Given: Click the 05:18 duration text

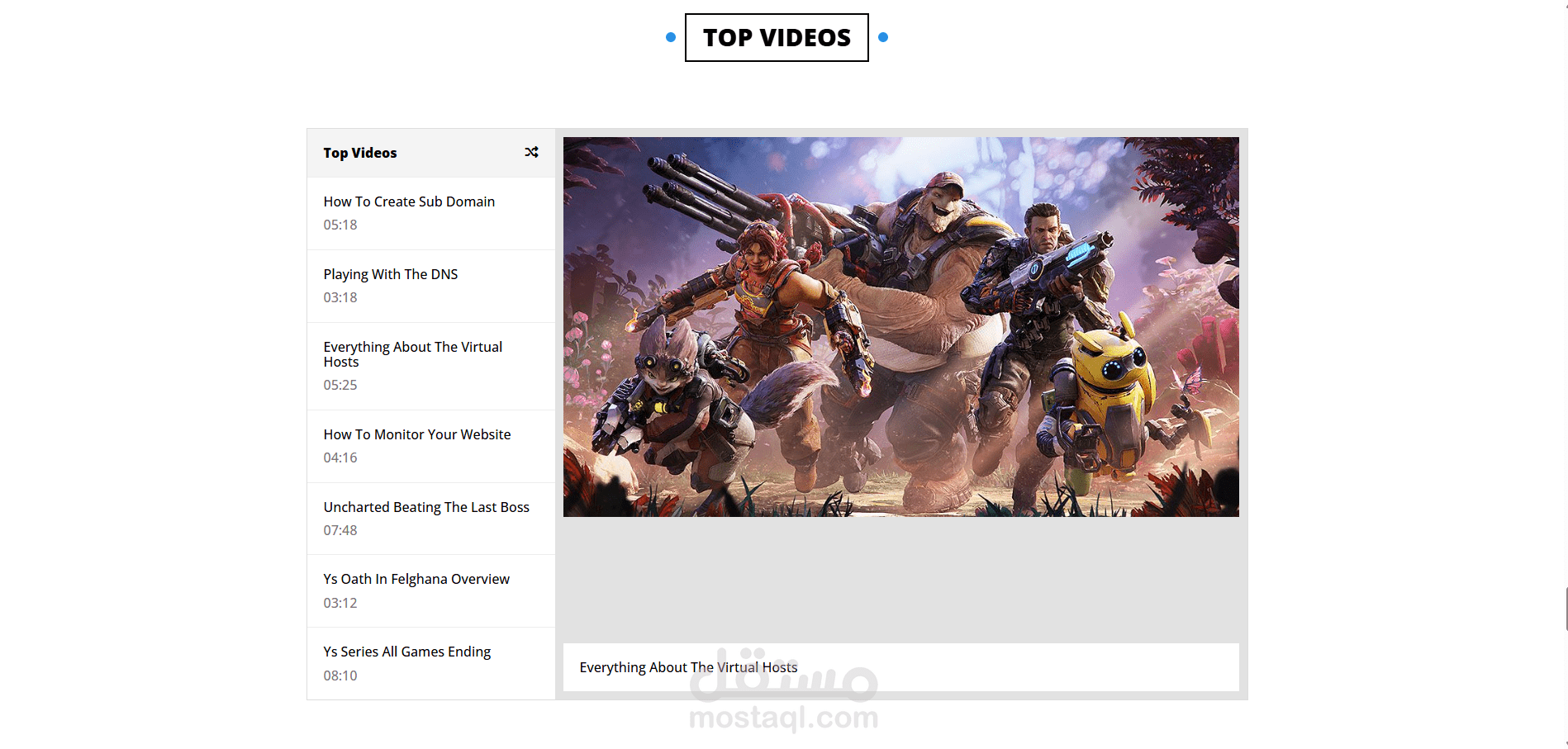Looking at the screenshot, I should [x=340, y=225].
